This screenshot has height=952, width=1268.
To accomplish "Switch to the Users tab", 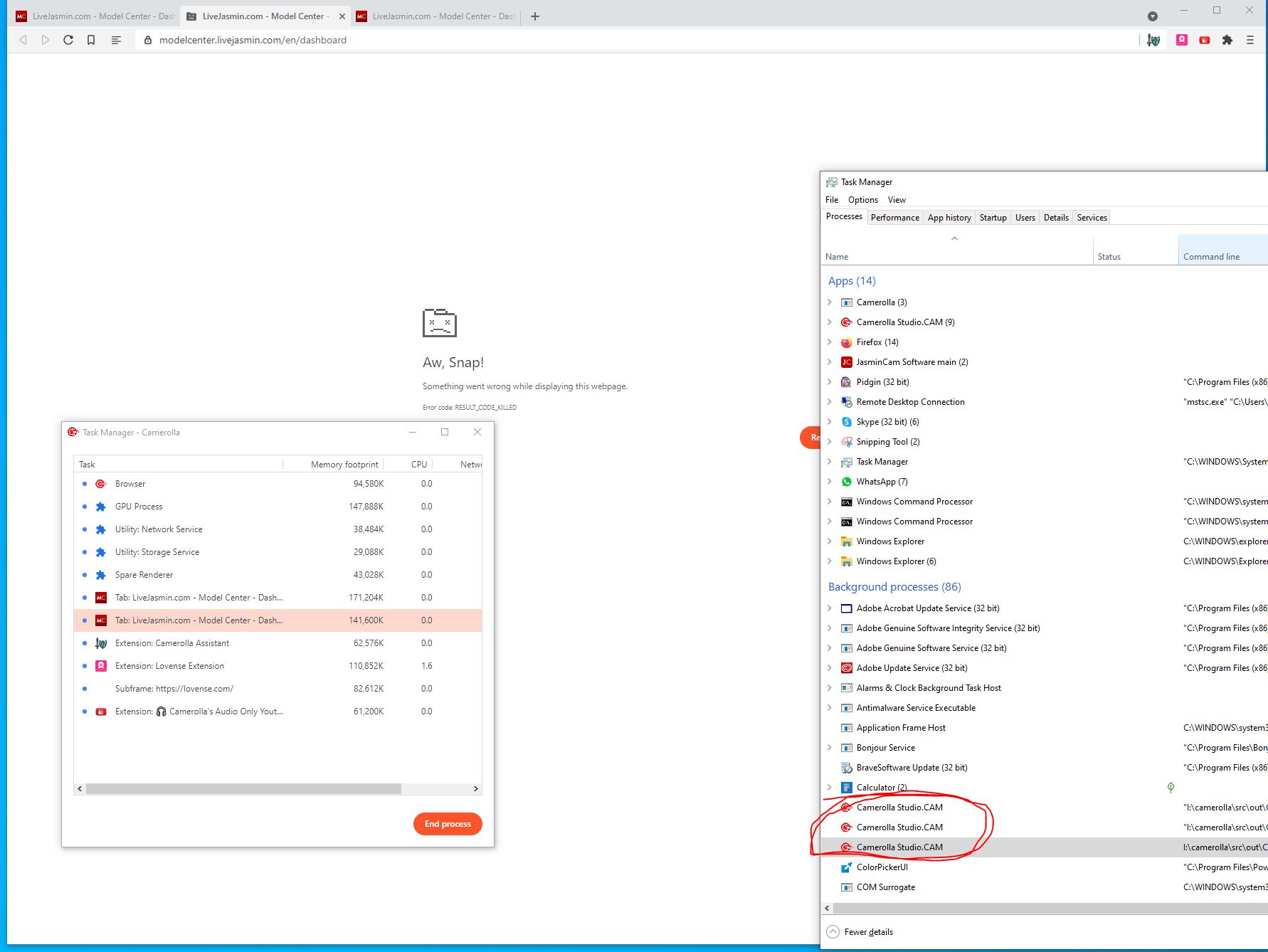I will tap(1025, 218).
